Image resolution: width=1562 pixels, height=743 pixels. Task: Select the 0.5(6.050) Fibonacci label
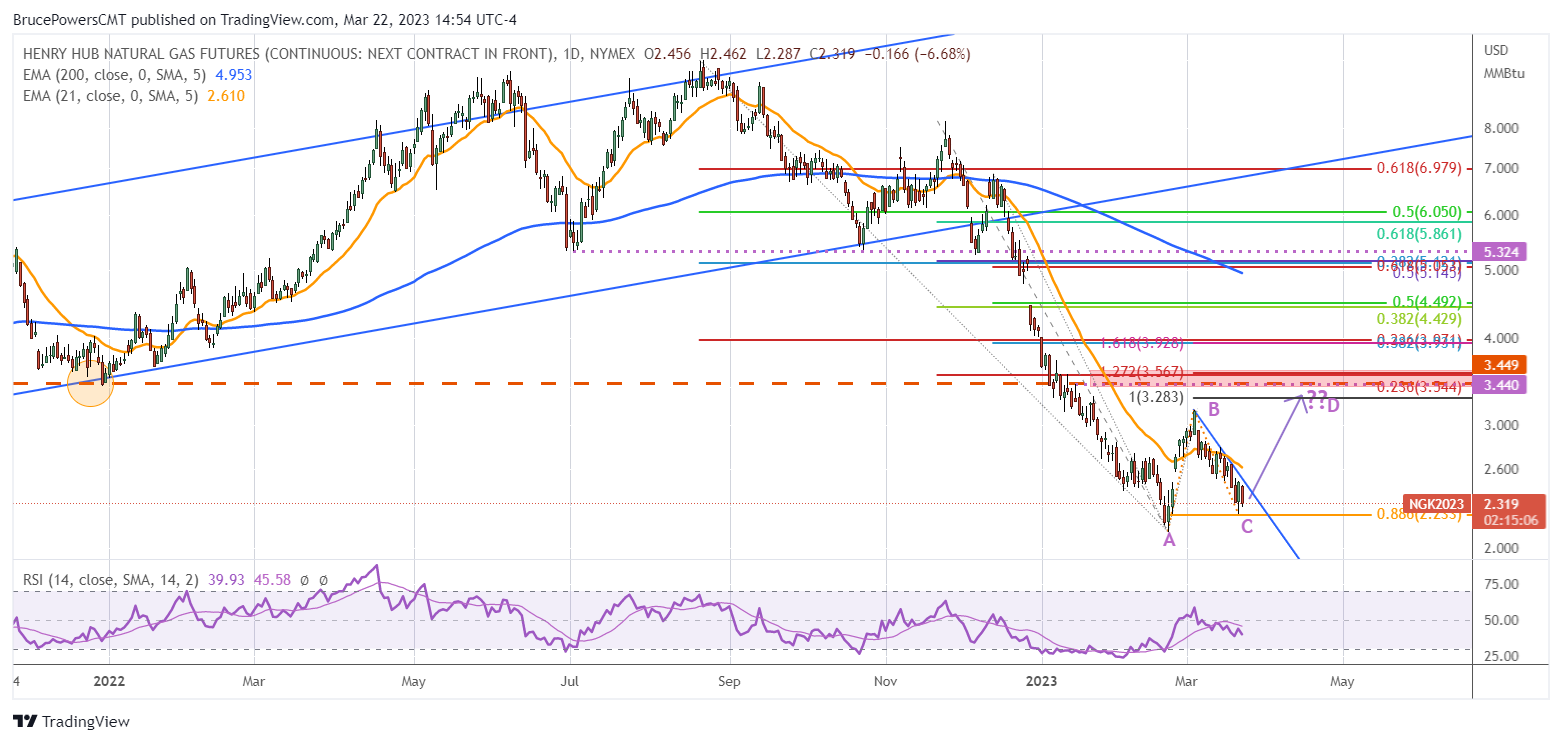click(1428, 212)
